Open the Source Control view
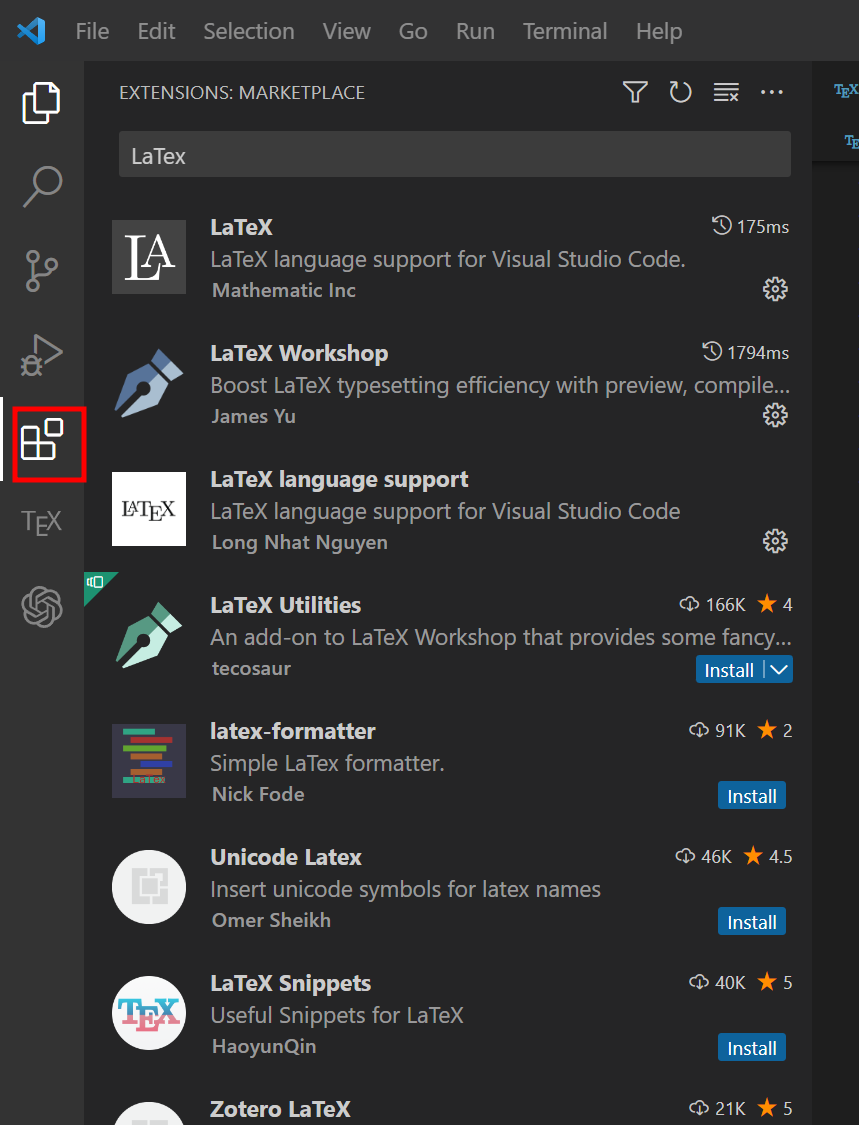This screenshot has width=859, height=1125. (x=42, y=270)
